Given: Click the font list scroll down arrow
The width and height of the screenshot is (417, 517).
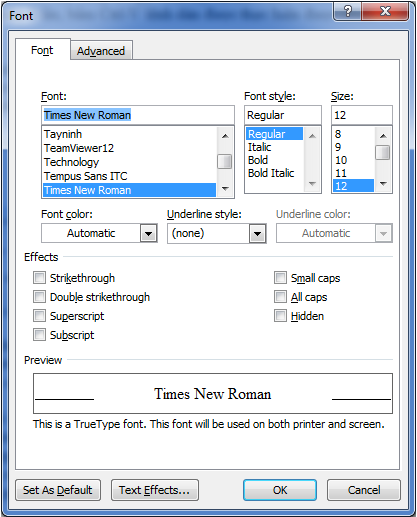Looking at the screenshot, I should coord(225,189).
